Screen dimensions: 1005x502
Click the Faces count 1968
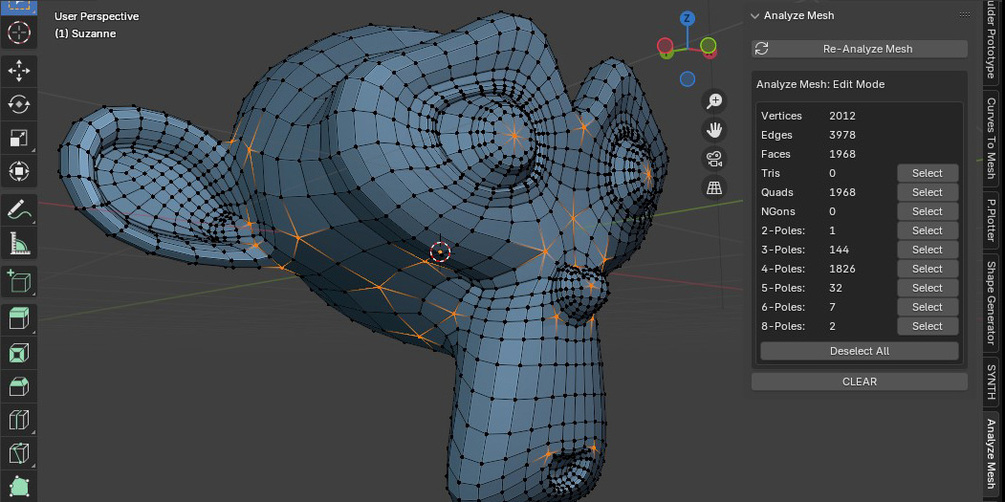tap(842, 154)
